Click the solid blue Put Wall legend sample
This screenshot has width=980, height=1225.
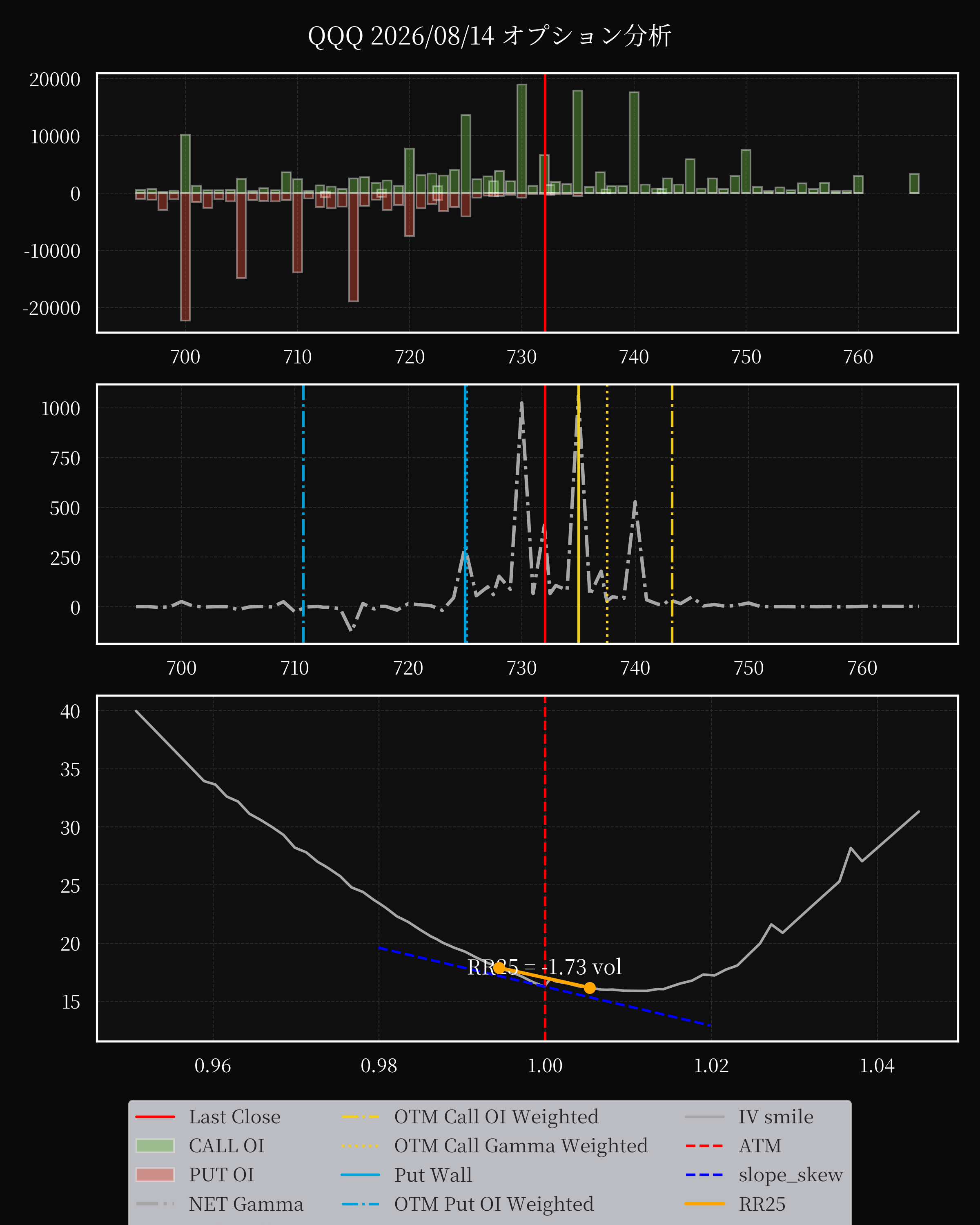click(360, 1174)
